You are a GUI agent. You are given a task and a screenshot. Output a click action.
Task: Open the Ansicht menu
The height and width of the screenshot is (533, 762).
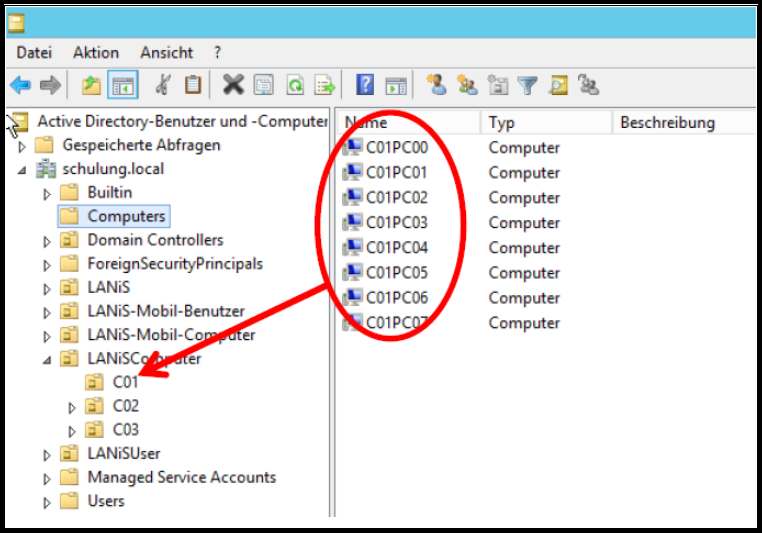point(167,52)
